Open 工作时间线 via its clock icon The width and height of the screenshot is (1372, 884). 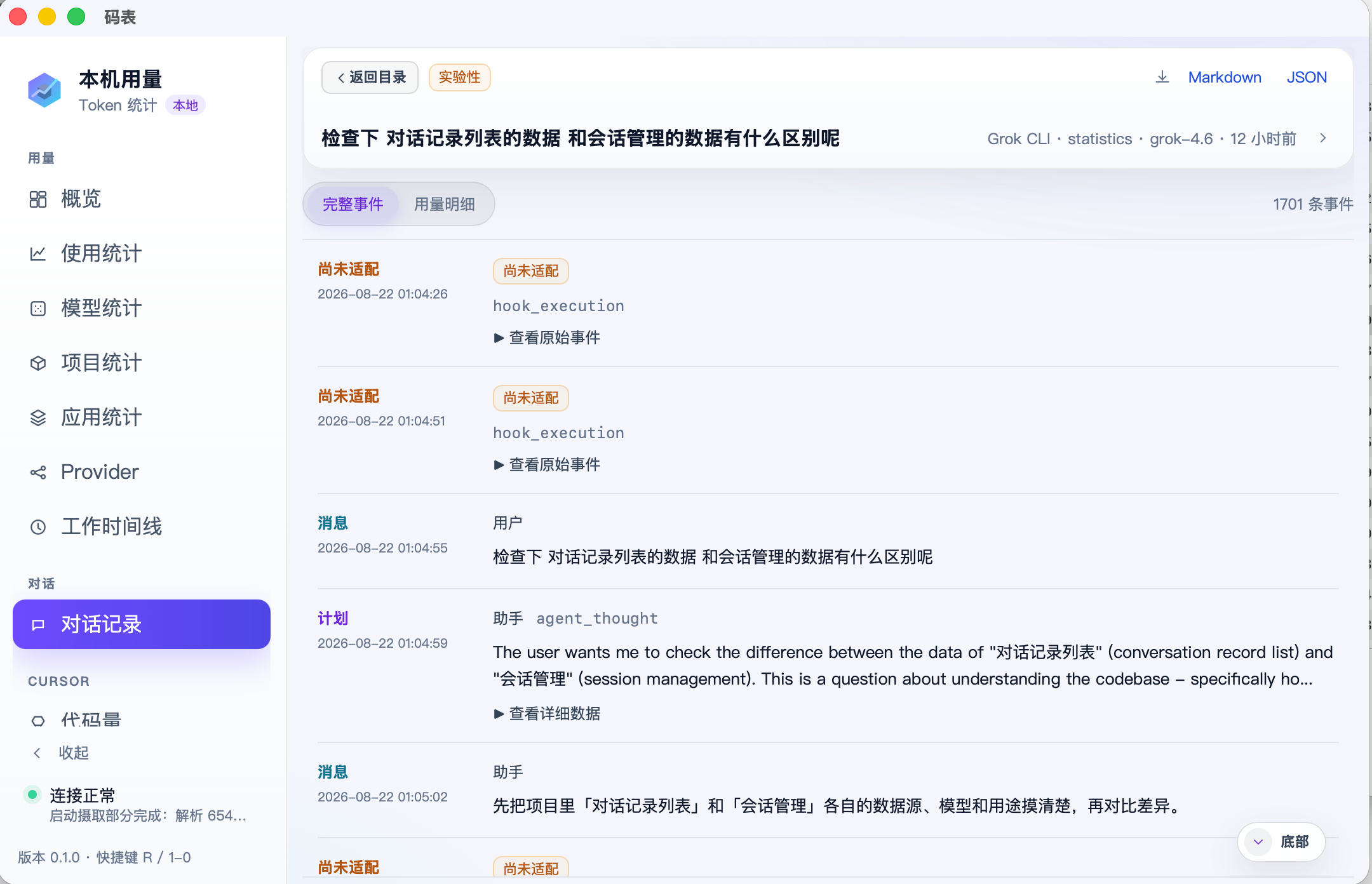tap(38, 527)
